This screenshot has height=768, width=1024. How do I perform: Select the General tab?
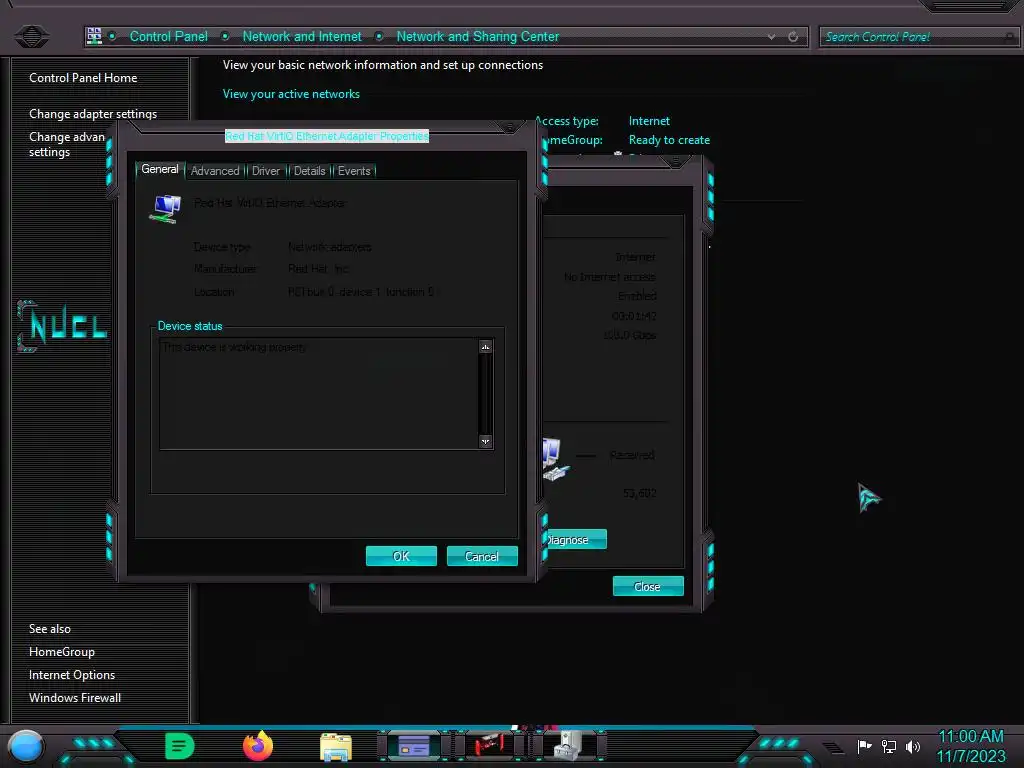tap(159, 169)
